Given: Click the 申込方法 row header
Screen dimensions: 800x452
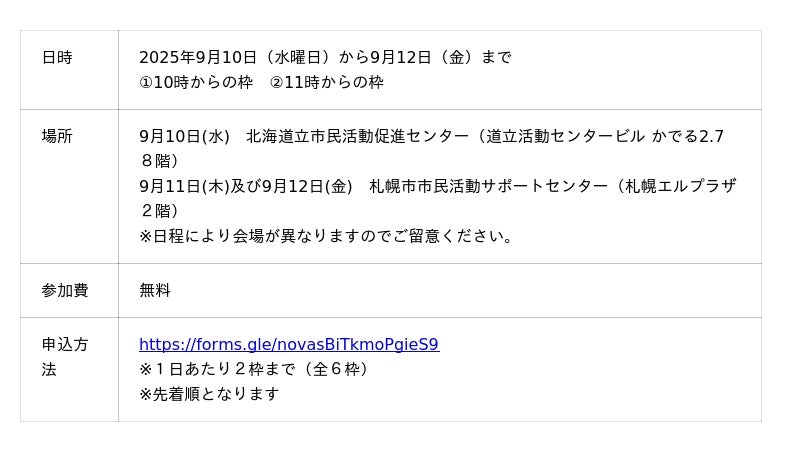Looking at the screenshot, I should point(65,357).
